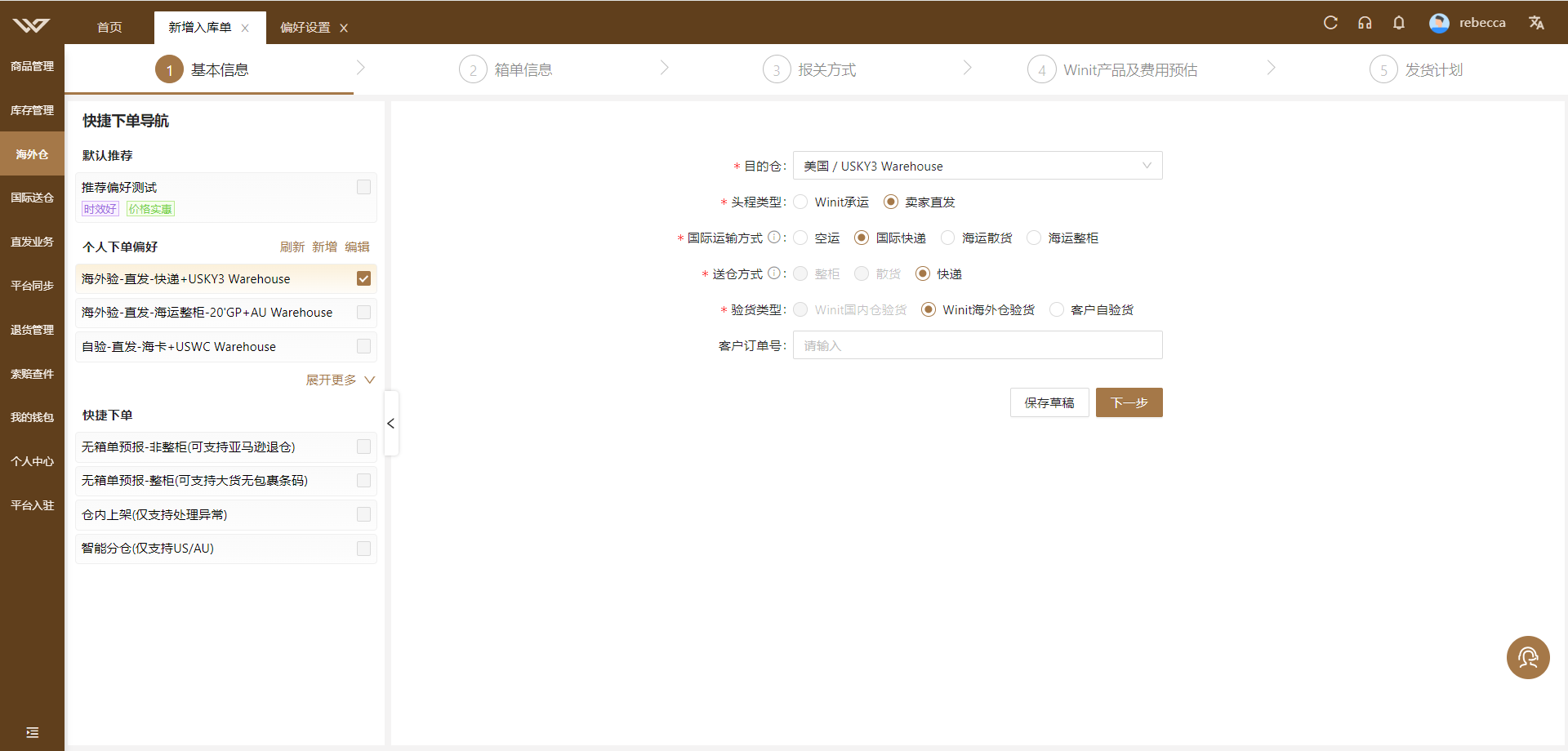
Task: Open 海外仓 in sidebar
Action: (x=32, y=154)
